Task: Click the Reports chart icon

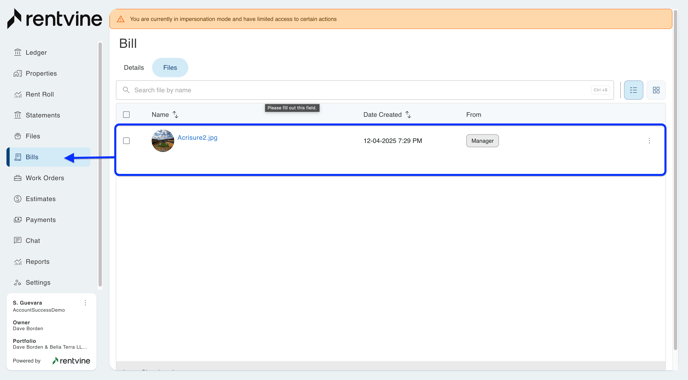Action: pyautogui.click(x=18, y=262)
